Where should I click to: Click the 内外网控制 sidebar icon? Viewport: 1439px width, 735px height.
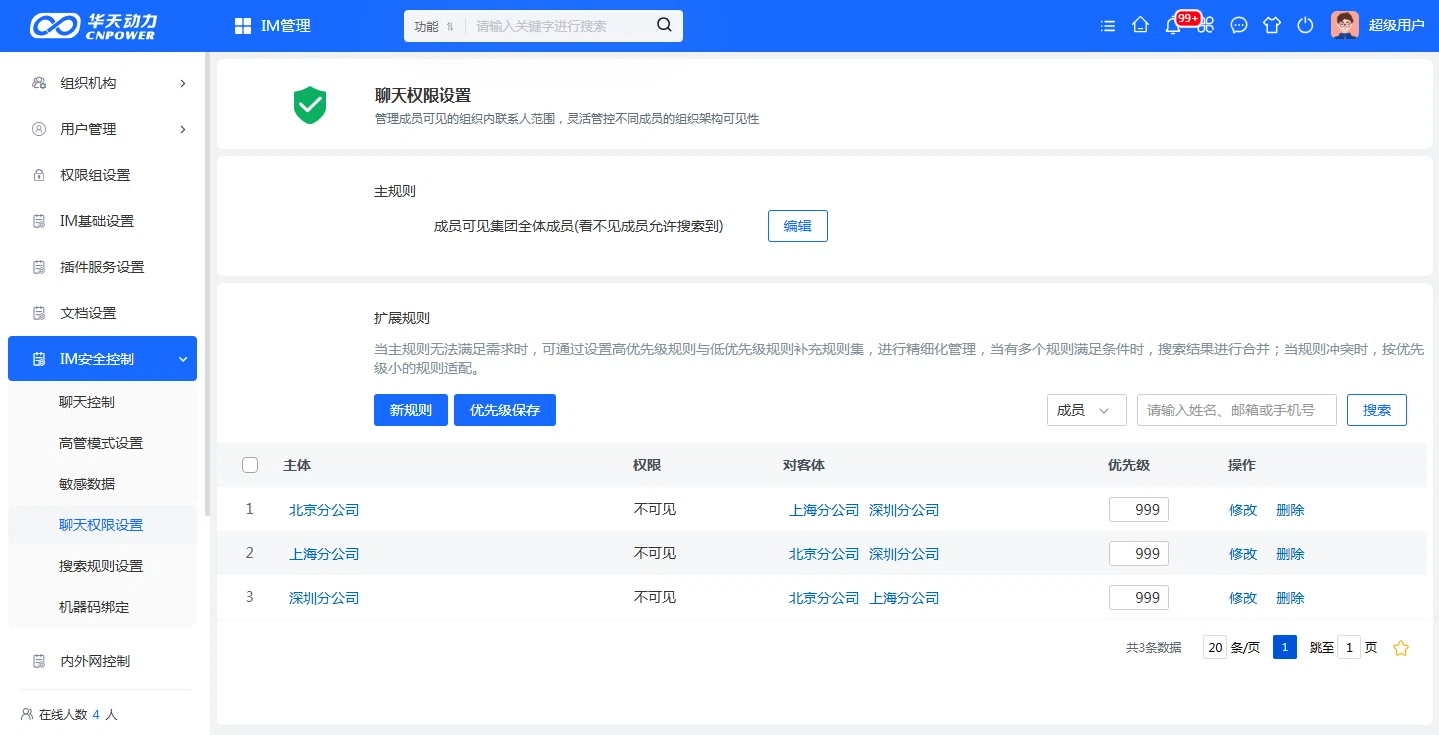[x=39, y=661]
